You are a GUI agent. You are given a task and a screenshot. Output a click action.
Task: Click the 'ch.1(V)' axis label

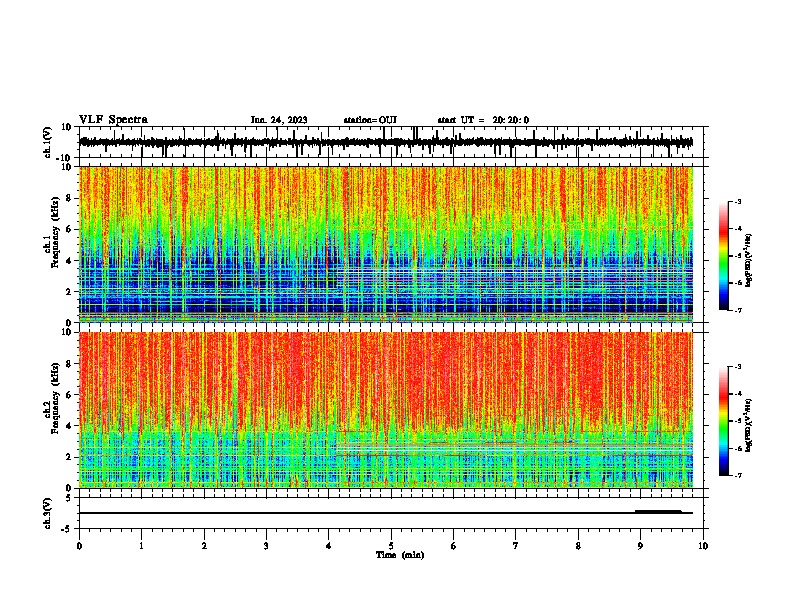click(x=48, y=142)
